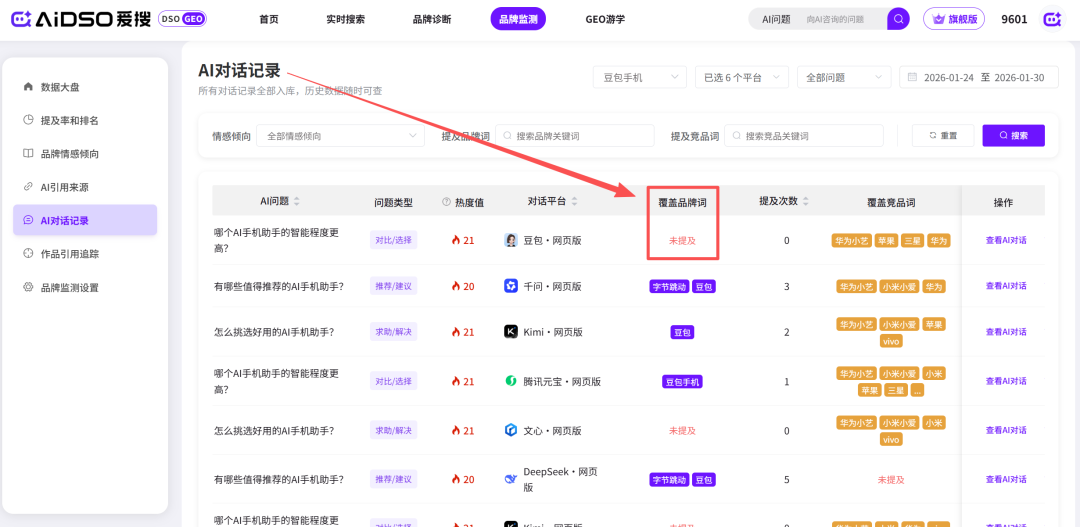This screenshot has height=527, width=1080.
Task: Click the help icon beside 热度值 column
Action: [x=446, y=202]
